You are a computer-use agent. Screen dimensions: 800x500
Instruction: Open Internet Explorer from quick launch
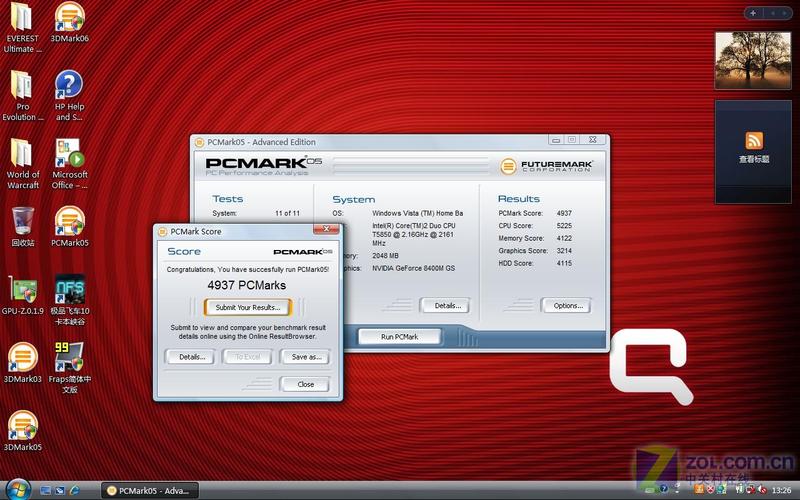point(74,490)
